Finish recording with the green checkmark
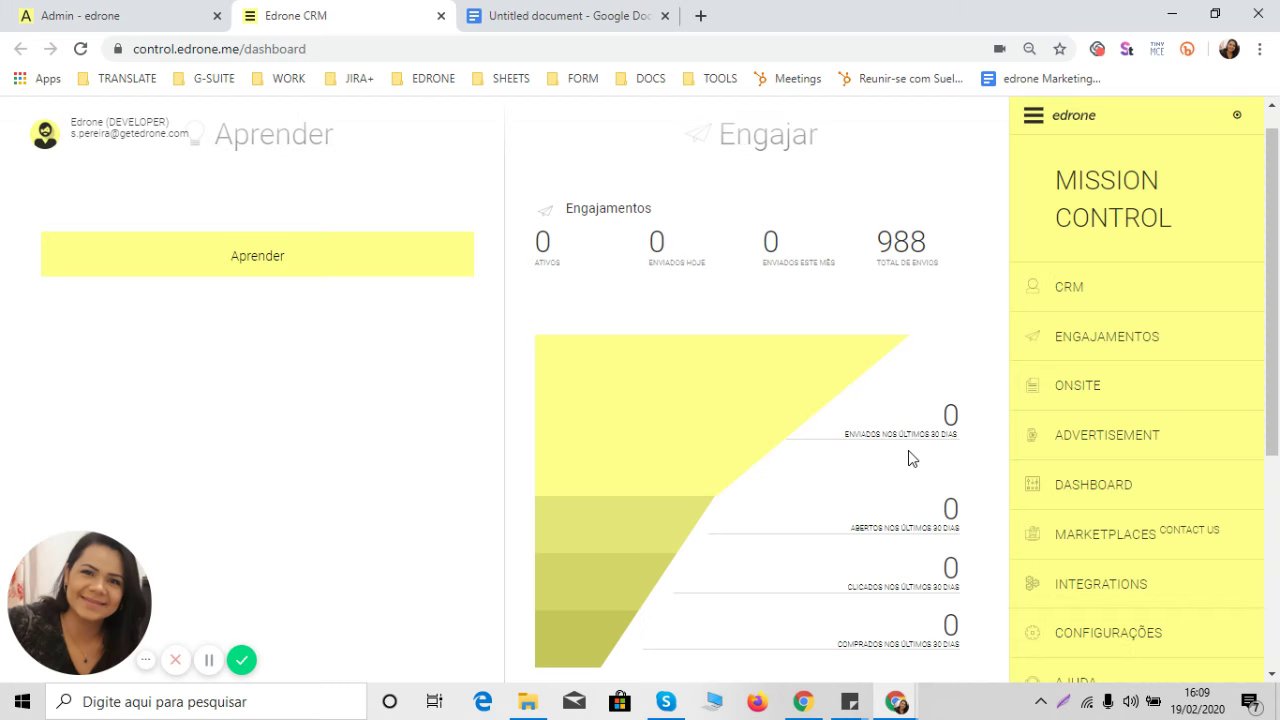This screenshot has height=720, width=1280. tap(242, 660)
